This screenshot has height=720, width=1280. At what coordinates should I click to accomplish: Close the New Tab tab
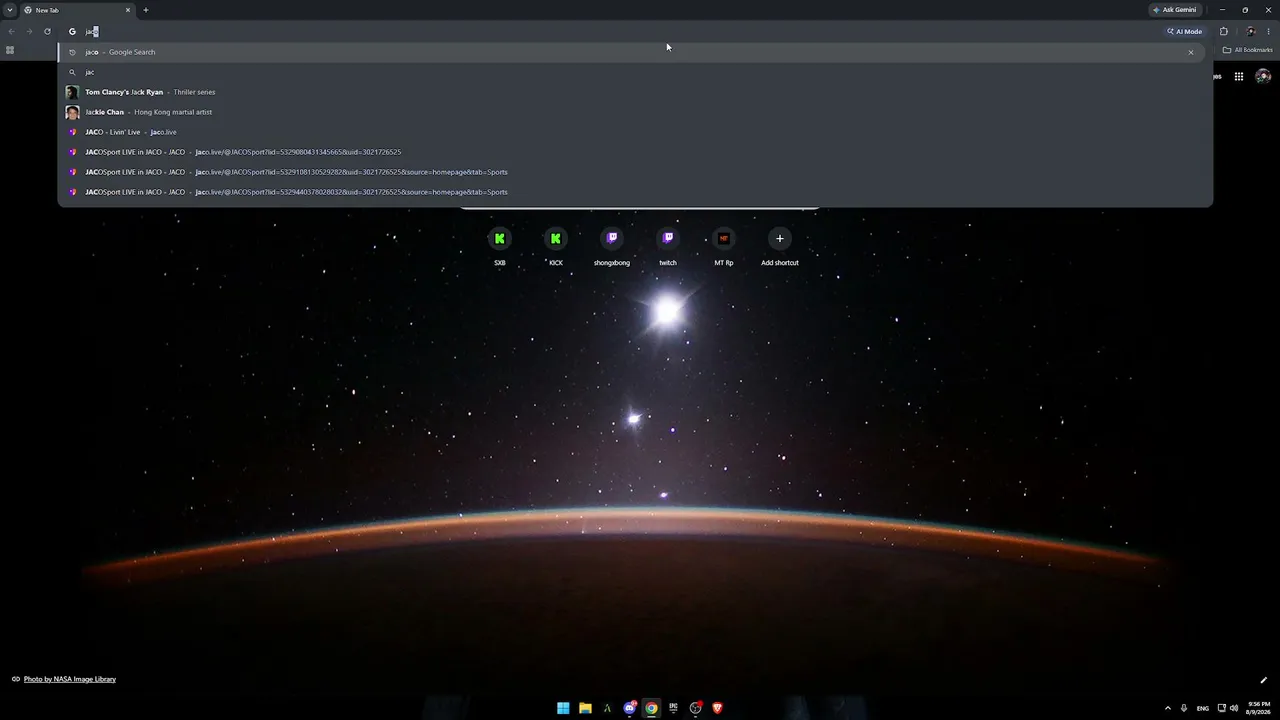(128, 10)
